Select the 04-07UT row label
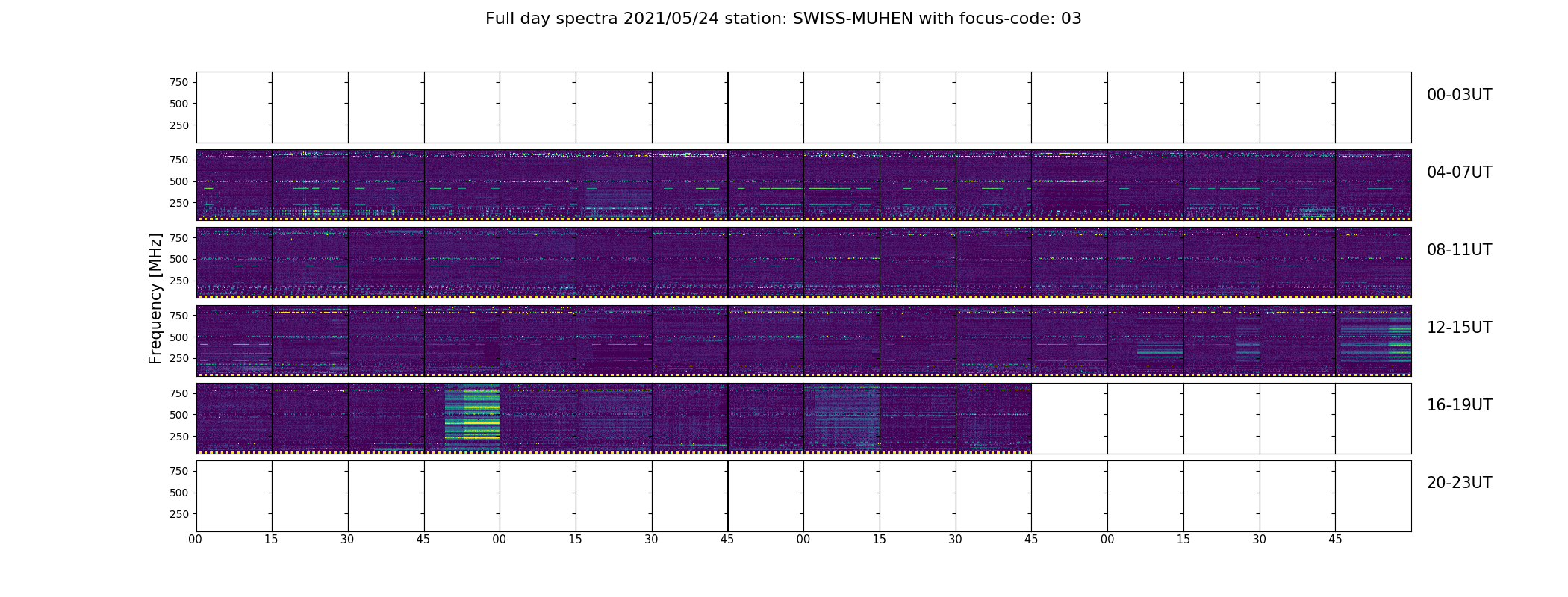This screenshot has height=597, width=1568. click(x=1459, y=172)
